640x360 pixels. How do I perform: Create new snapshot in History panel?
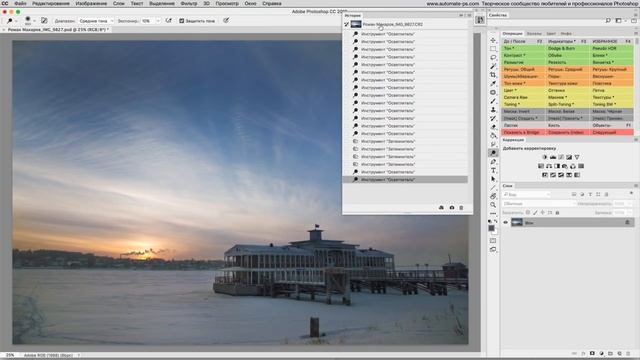[x=451, y=208]
